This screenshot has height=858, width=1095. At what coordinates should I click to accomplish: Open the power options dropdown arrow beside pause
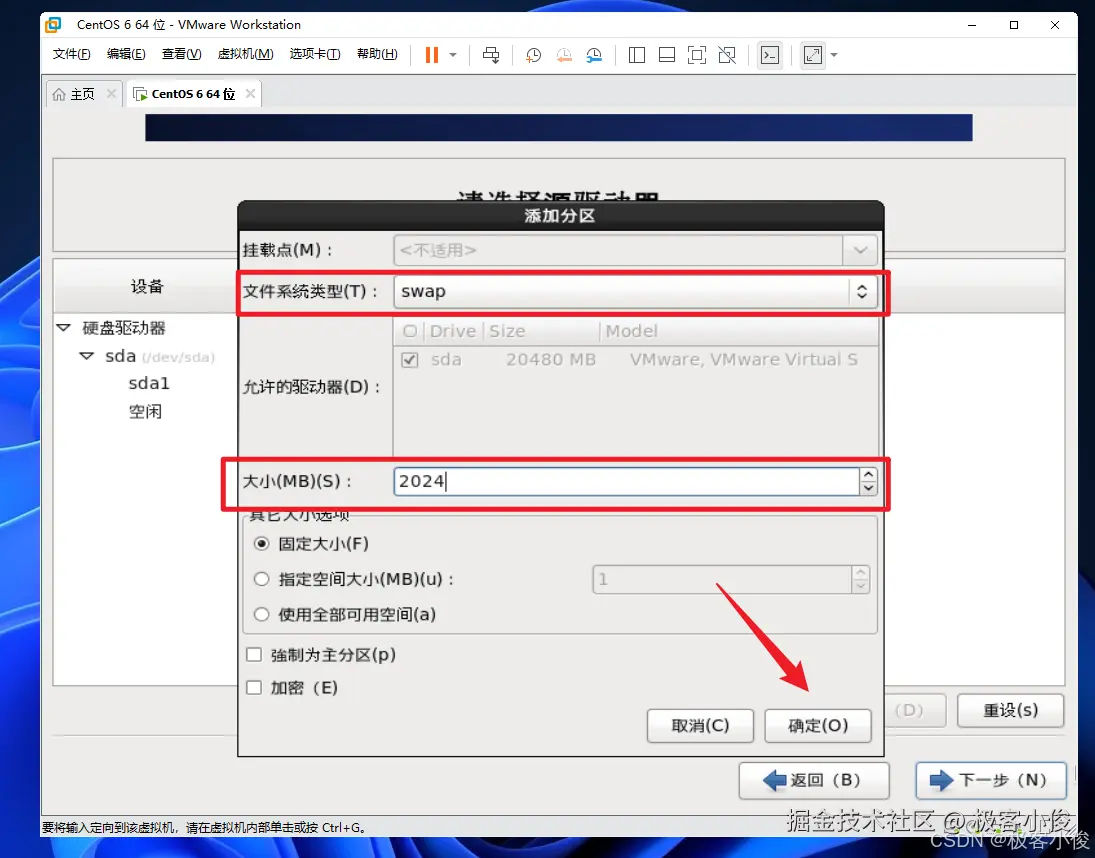[453, 54]
